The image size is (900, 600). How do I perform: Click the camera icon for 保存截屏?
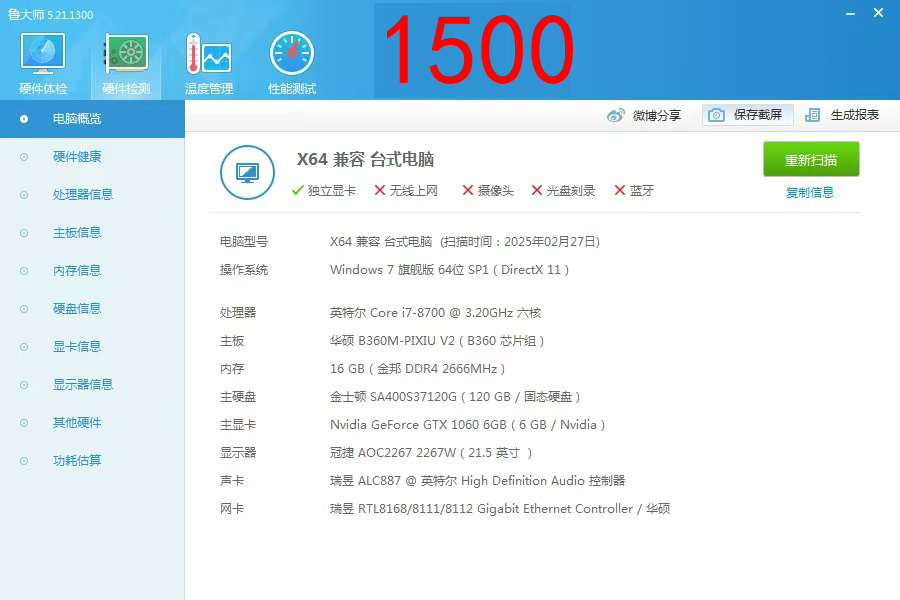coord(716,115)
